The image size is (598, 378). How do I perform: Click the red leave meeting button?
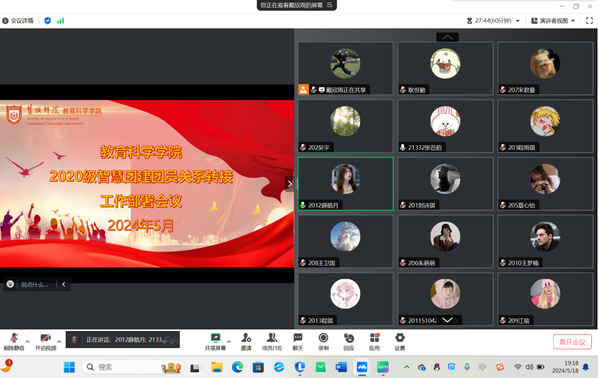point(572,342)
